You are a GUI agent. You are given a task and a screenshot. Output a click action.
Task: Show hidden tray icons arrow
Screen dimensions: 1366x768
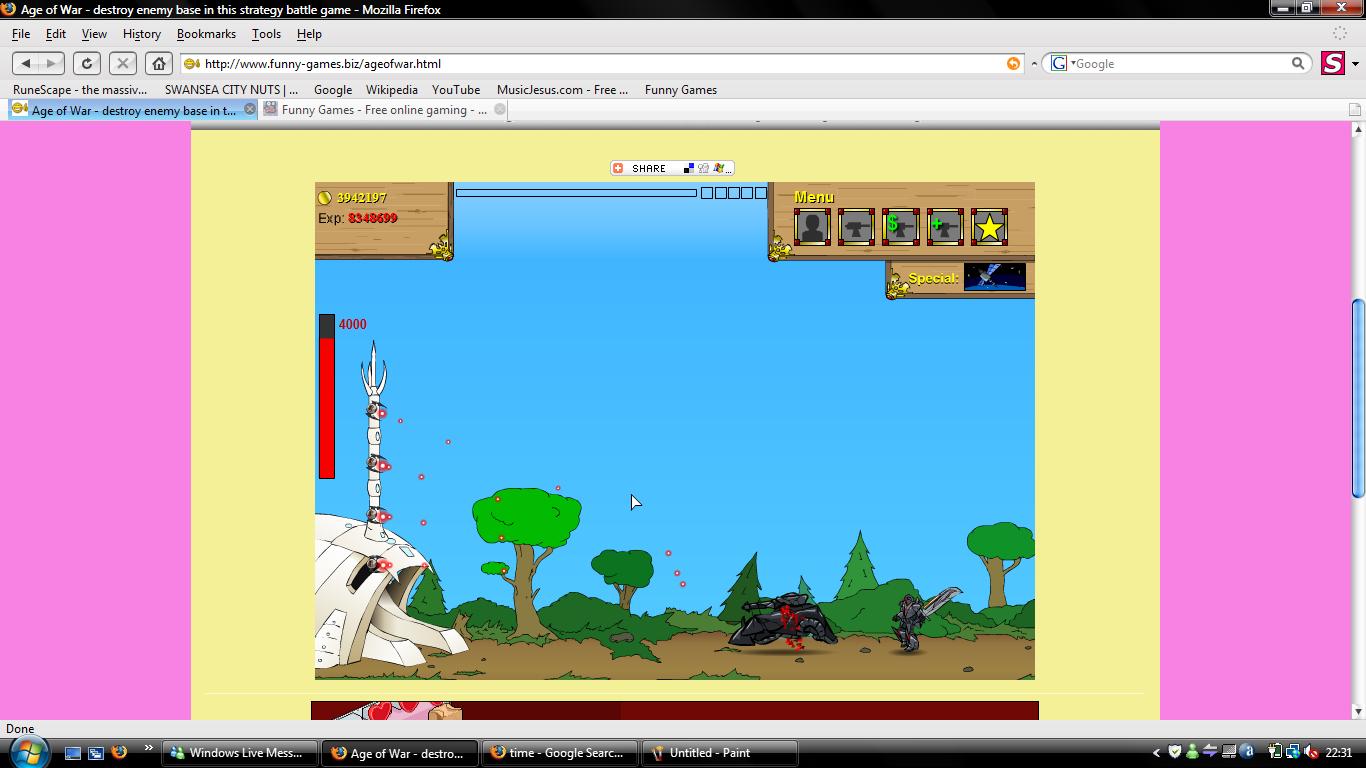(1157, 753)
